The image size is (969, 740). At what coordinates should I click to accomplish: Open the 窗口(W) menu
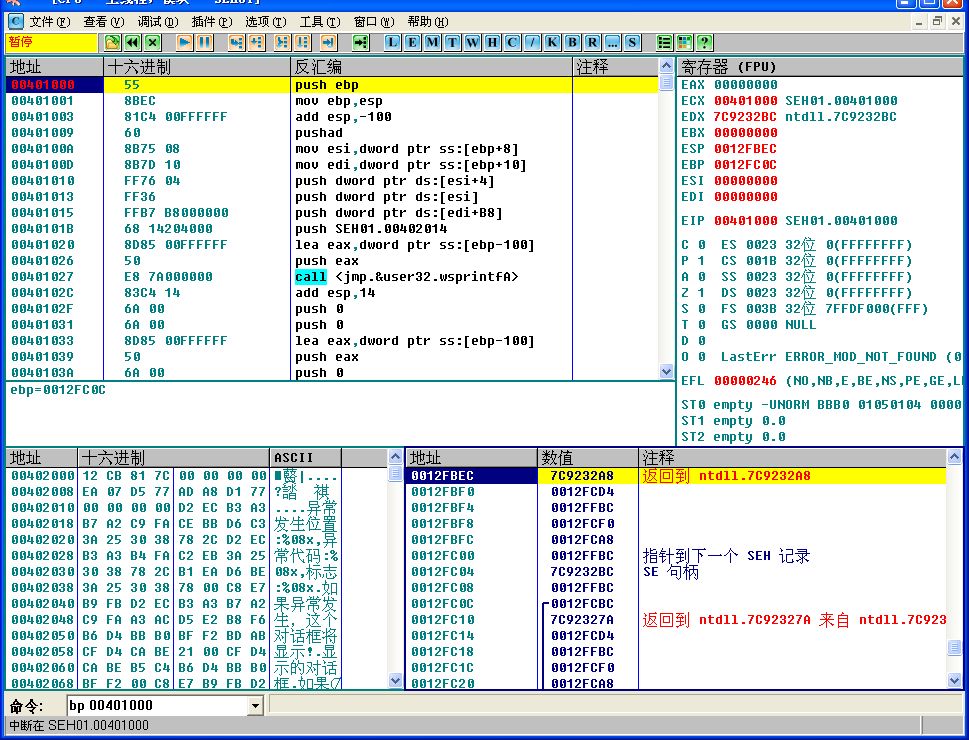click(374, 22)
